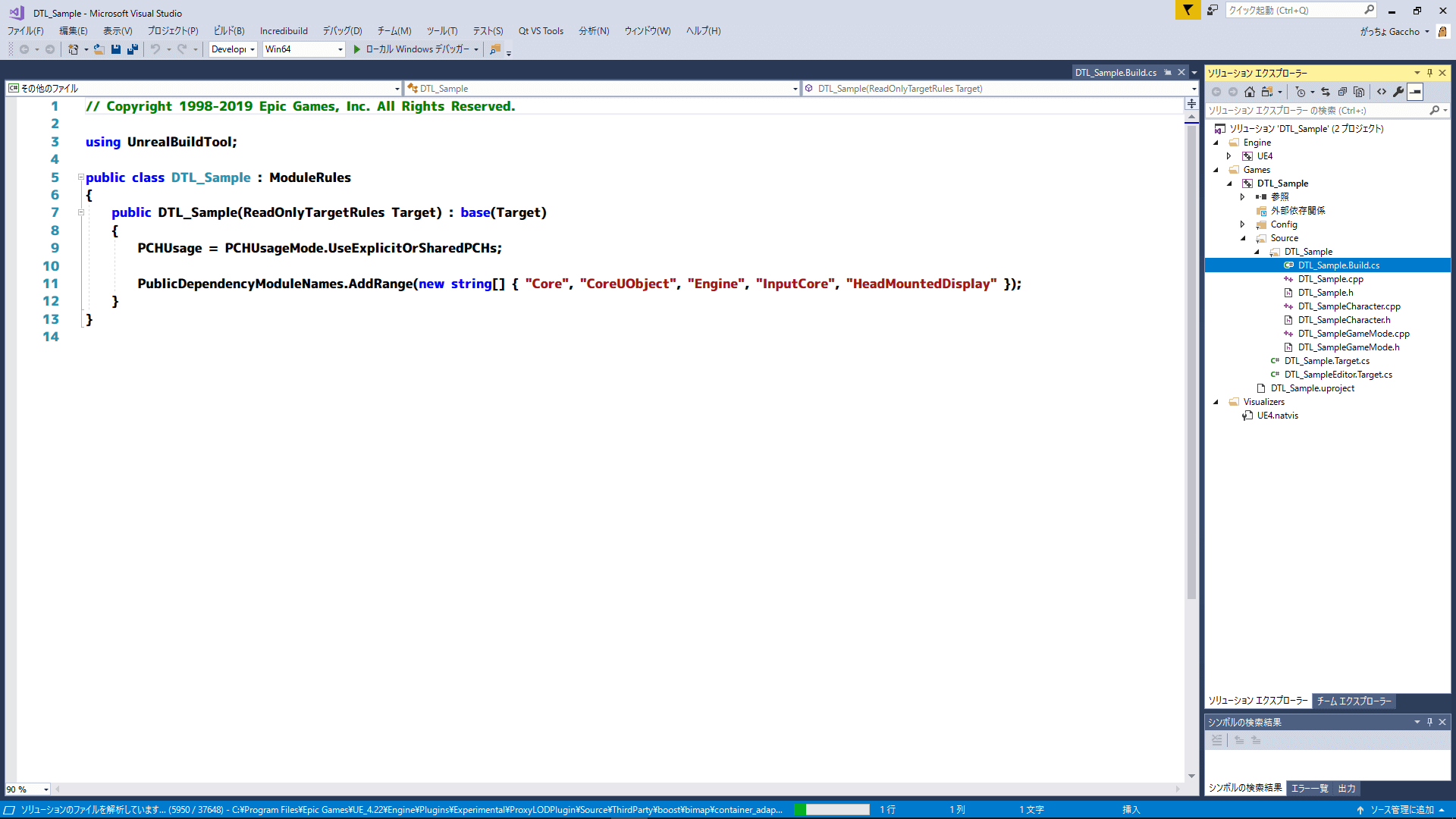Open the Win64 platform dropdown

click(x=340, y=49)
